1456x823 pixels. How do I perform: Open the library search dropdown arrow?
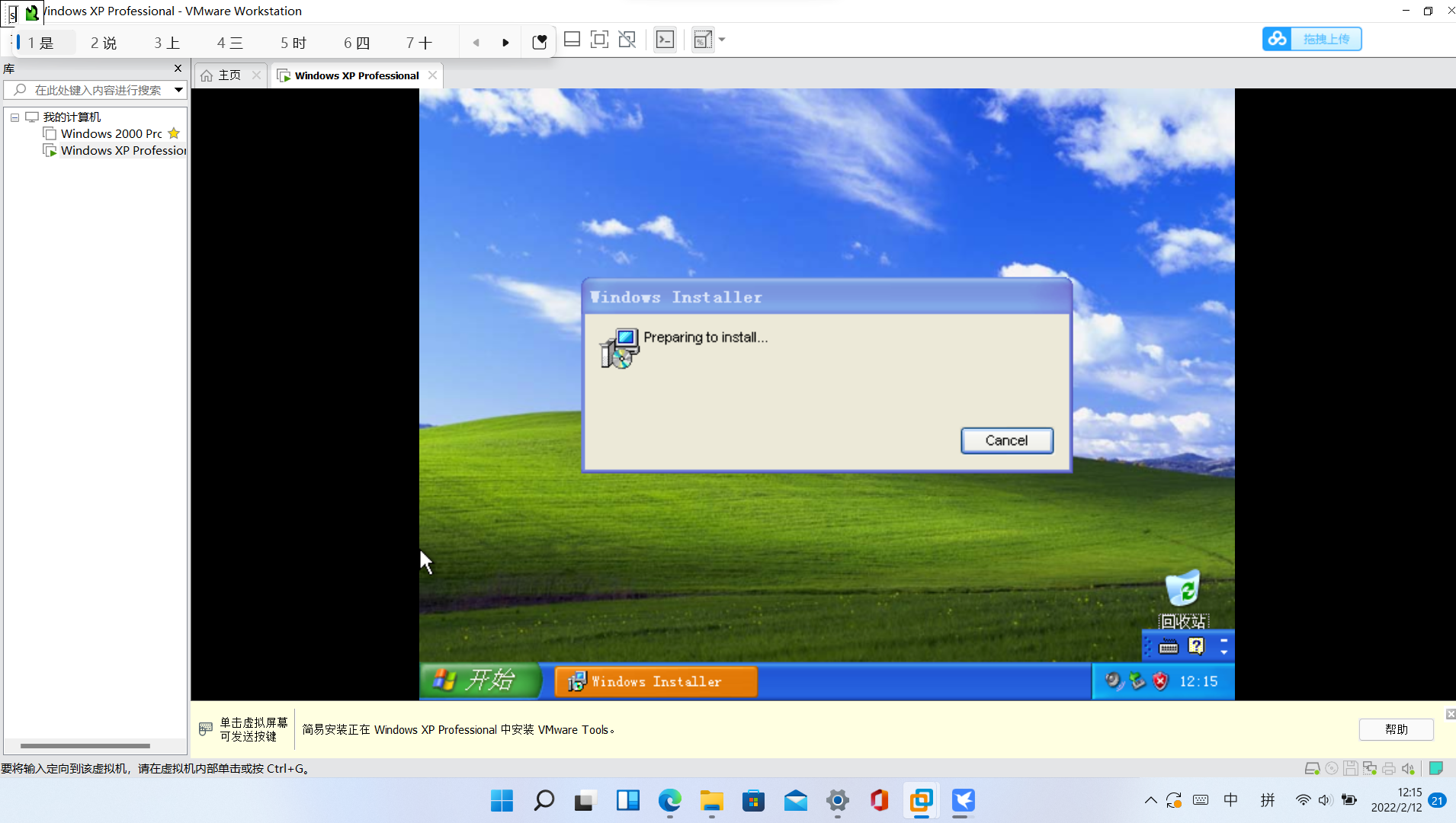tap(178, 90)
